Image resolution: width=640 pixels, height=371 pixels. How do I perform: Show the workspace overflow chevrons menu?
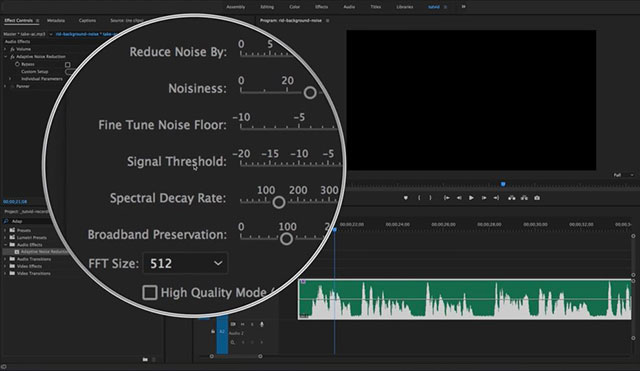click(463, 7)
